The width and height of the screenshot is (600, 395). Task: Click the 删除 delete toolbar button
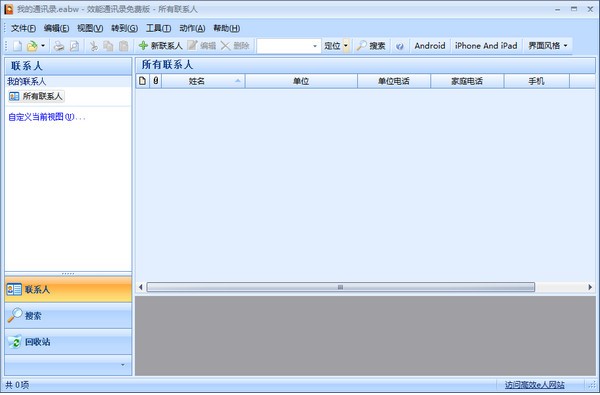click(235, 46)
